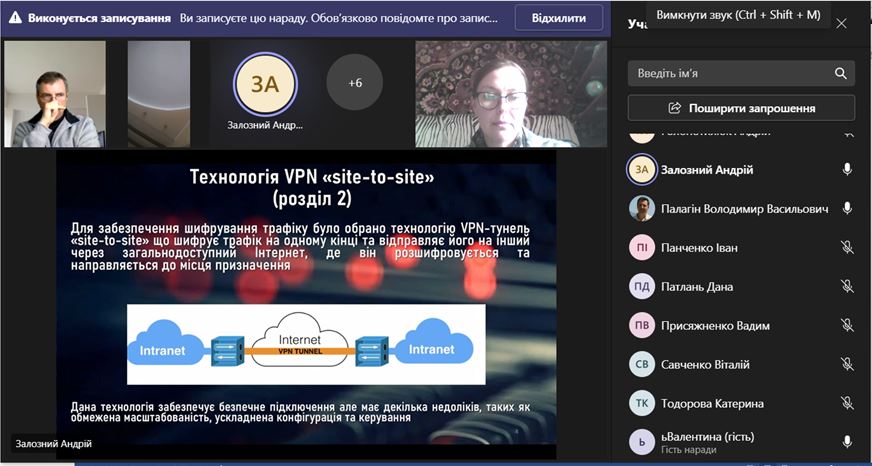Toggle Панченко Іван's muted microphone
The image size is (872, 466).
click(x=847, y=247)
